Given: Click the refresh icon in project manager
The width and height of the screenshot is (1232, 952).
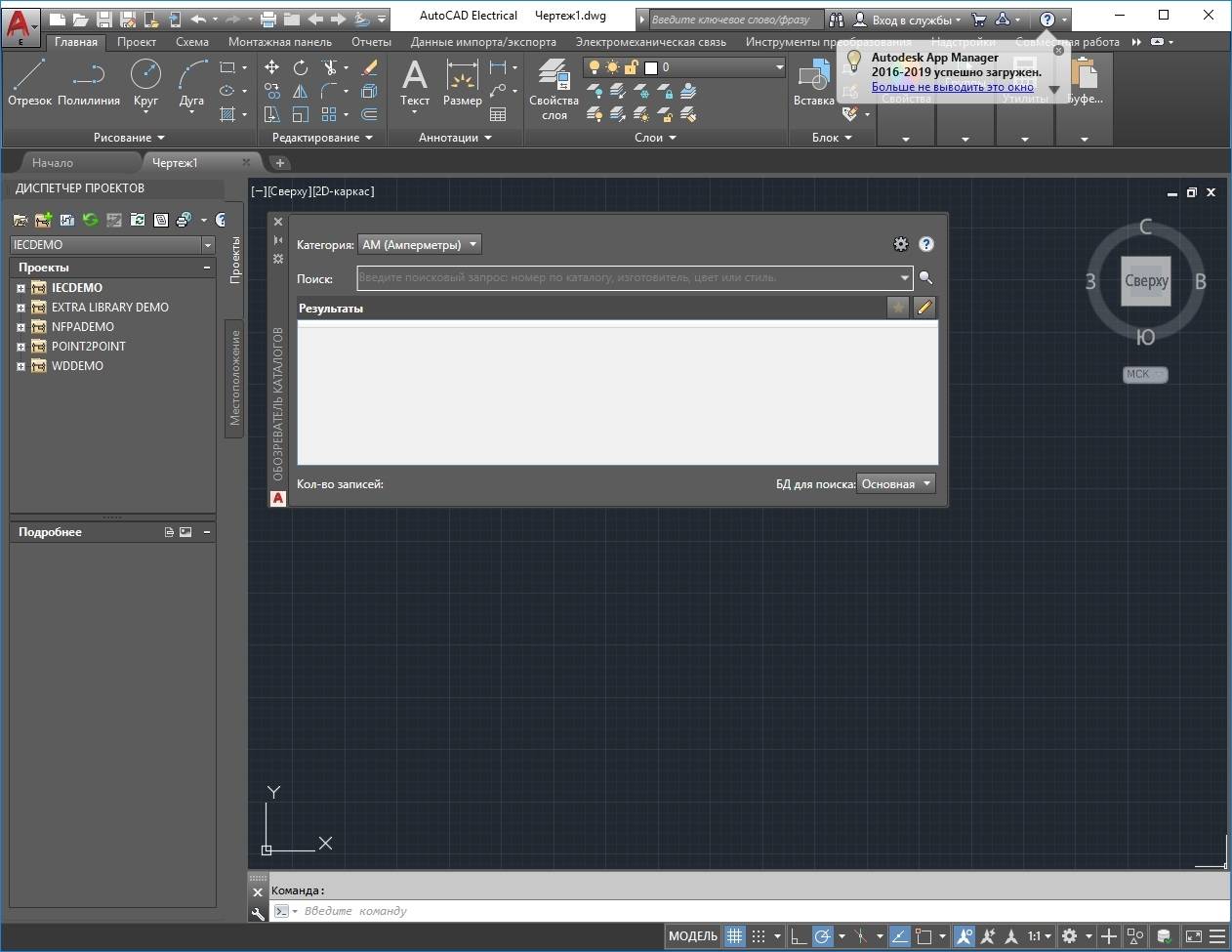Looking at the screenshot, I should (x=91, y=220).
